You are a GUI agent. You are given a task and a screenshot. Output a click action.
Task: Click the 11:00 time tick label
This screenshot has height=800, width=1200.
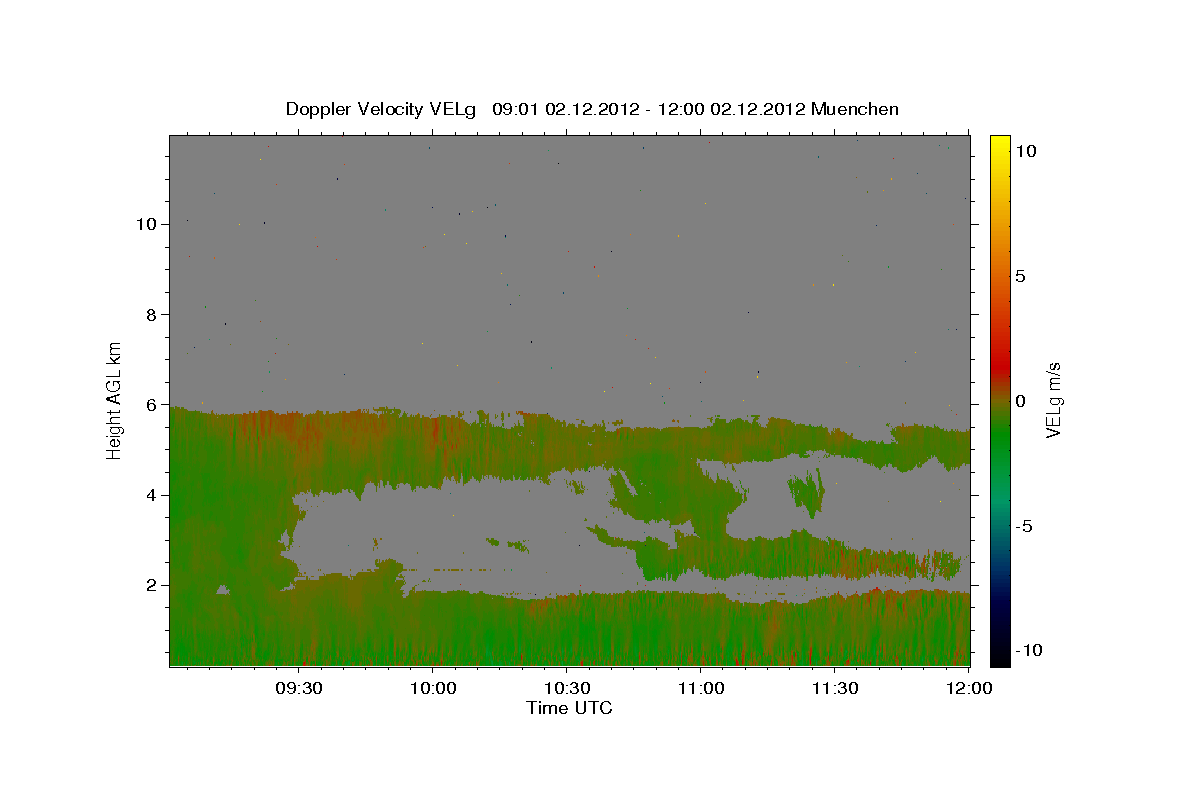pyautogui.click(x=700, y=688)
